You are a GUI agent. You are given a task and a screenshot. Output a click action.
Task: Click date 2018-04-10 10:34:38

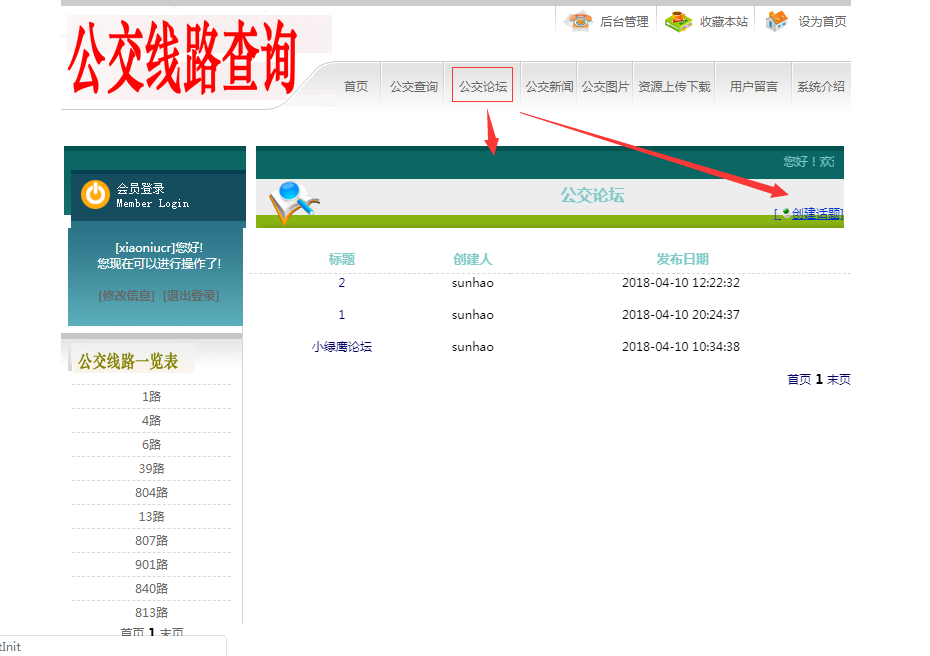coord(681,347)
